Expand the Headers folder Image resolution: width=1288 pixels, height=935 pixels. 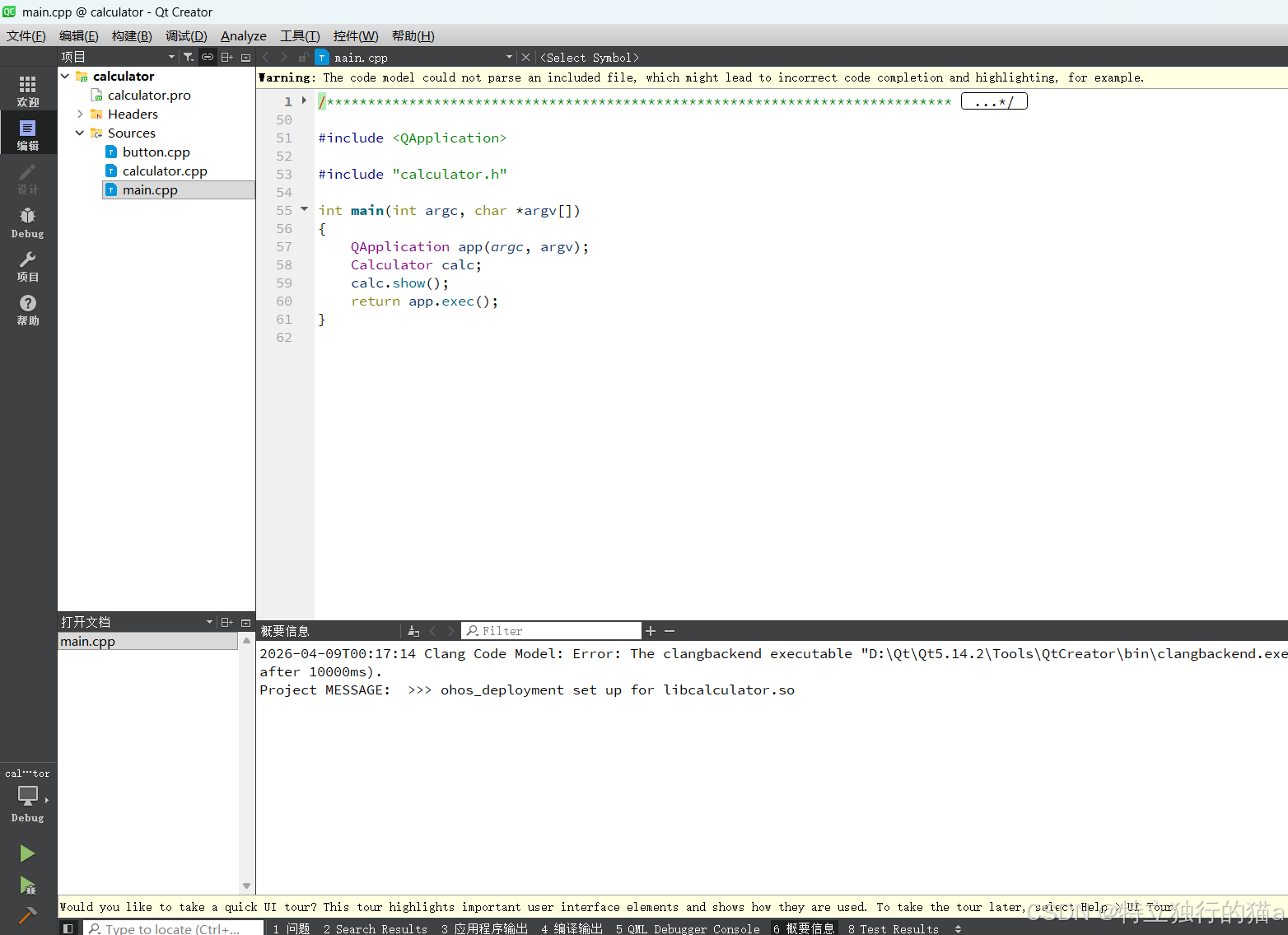pyautogui.click(x=80, y=114)
